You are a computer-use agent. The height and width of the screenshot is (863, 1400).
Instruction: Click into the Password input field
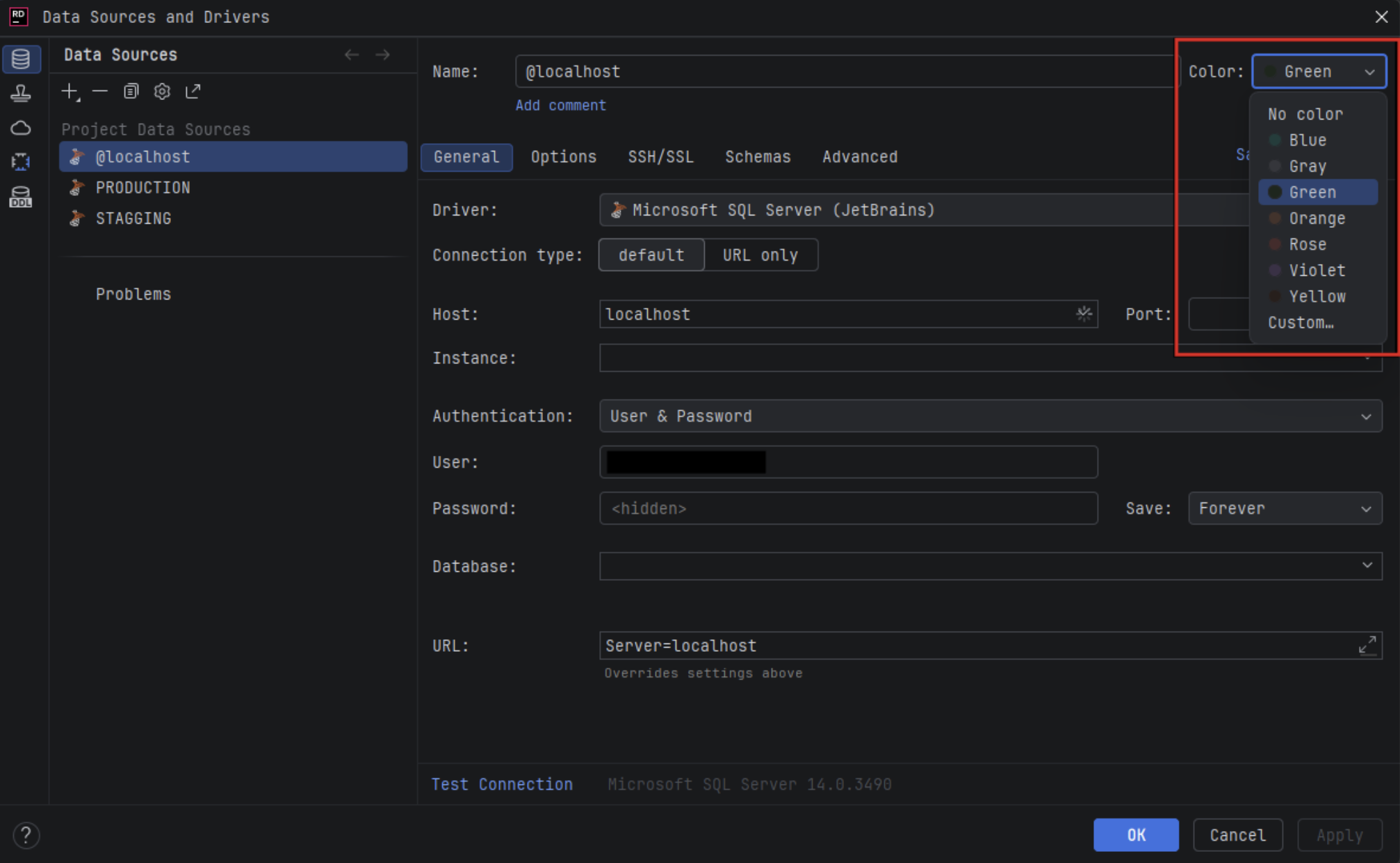coord(849,509)
